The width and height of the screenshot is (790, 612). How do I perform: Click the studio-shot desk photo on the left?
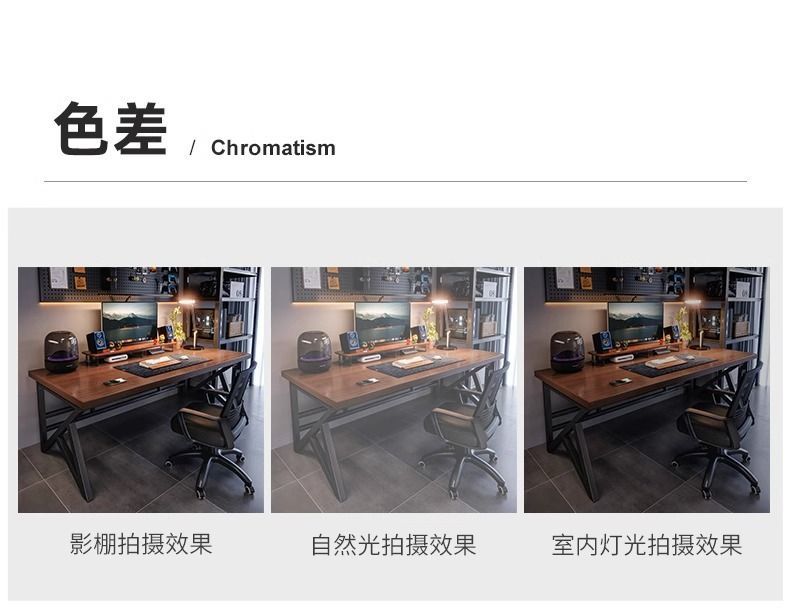[x=141, y=389]
